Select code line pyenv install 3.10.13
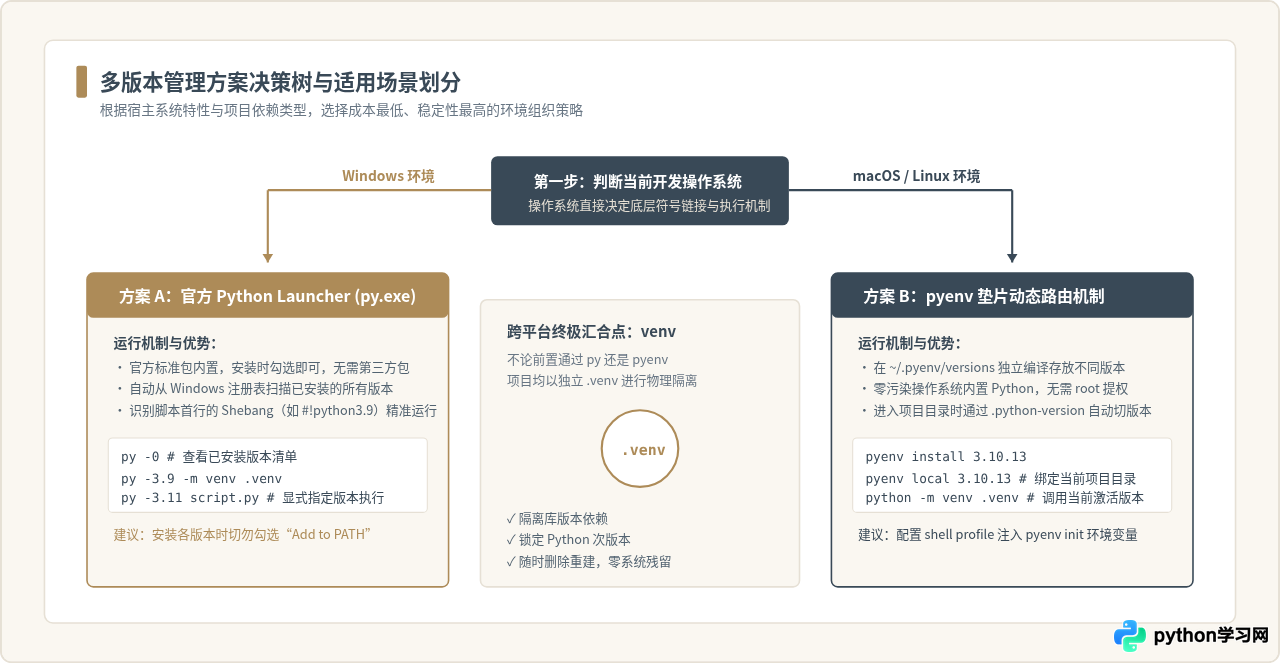The image size is (1280, 664). [946, 457]
